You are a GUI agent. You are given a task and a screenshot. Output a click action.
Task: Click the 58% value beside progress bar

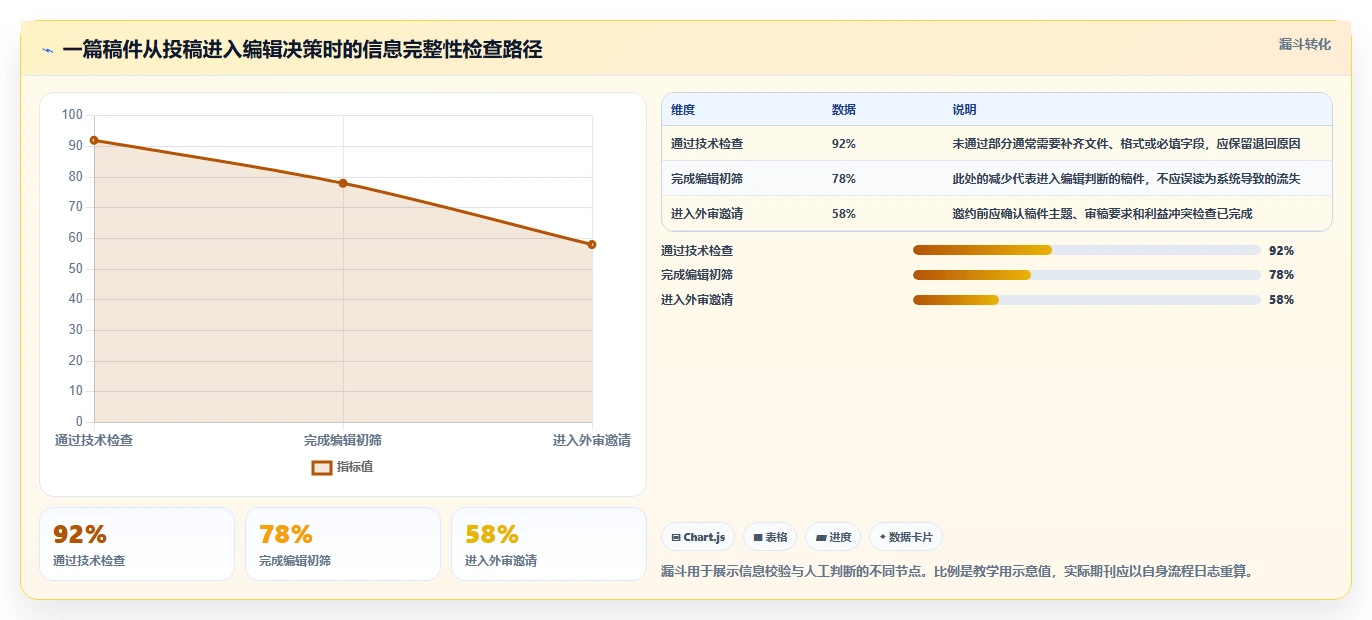[x=1281, y=300]
